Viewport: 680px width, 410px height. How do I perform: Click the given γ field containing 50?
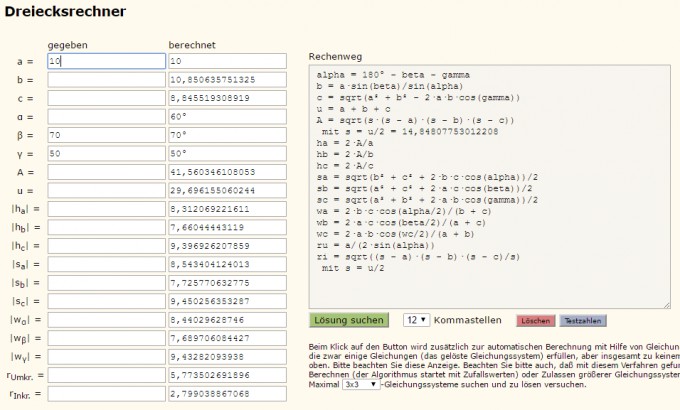pyautogui.click(x=106, y=154)
